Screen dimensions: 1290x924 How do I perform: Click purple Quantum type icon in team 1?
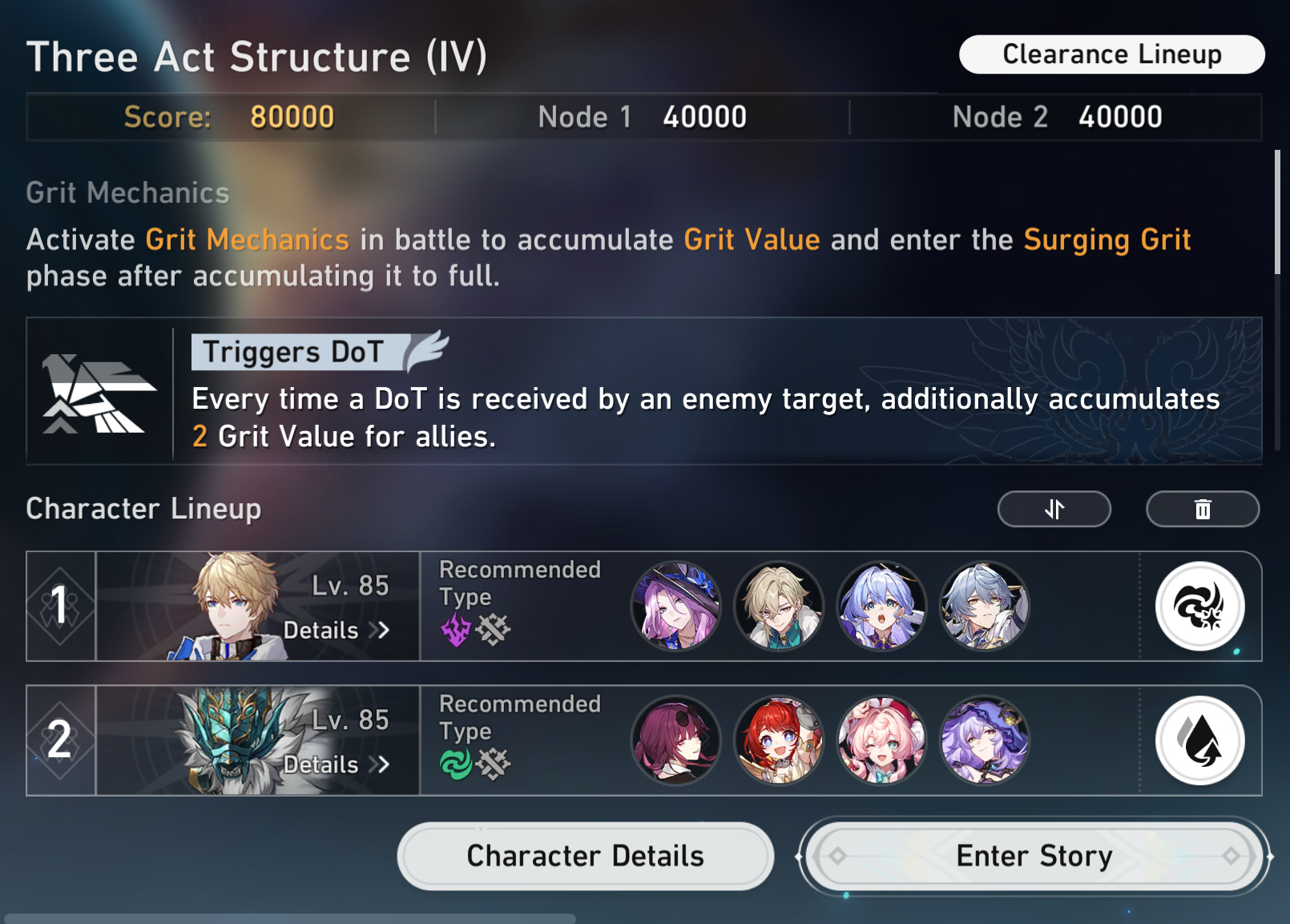[456, 629]
